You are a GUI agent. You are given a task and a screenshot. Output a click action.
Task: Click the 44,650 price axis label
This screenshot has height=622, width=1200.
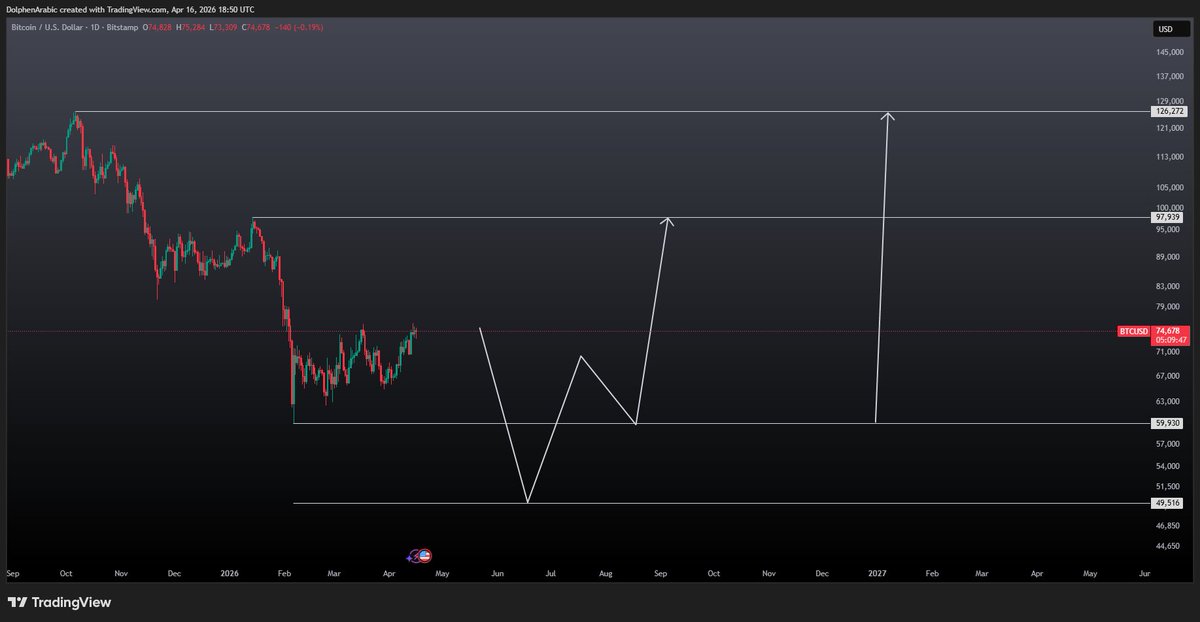(1167, 546)
